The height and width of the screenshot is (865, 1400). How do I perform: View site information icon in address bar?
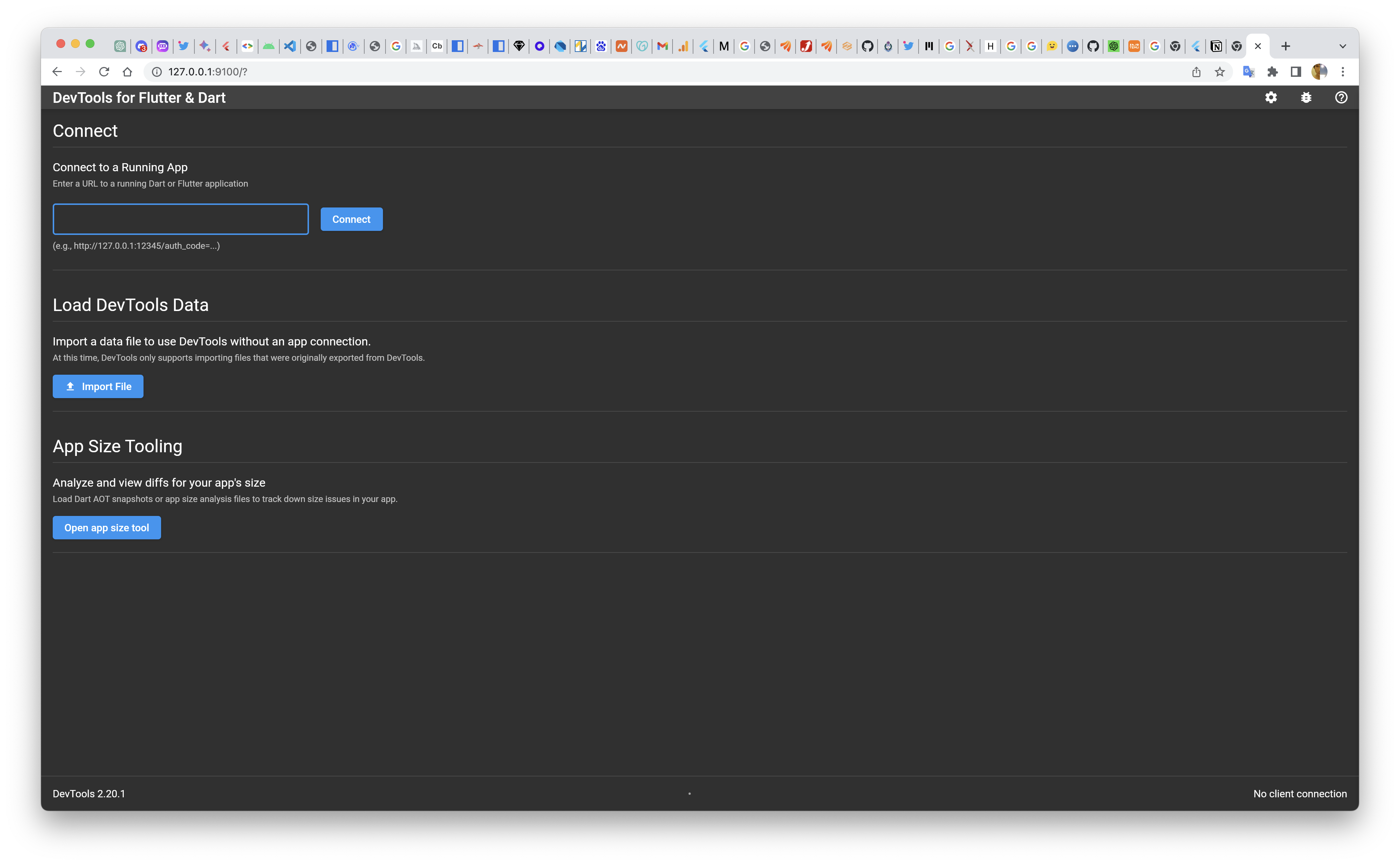coord(156,71)
